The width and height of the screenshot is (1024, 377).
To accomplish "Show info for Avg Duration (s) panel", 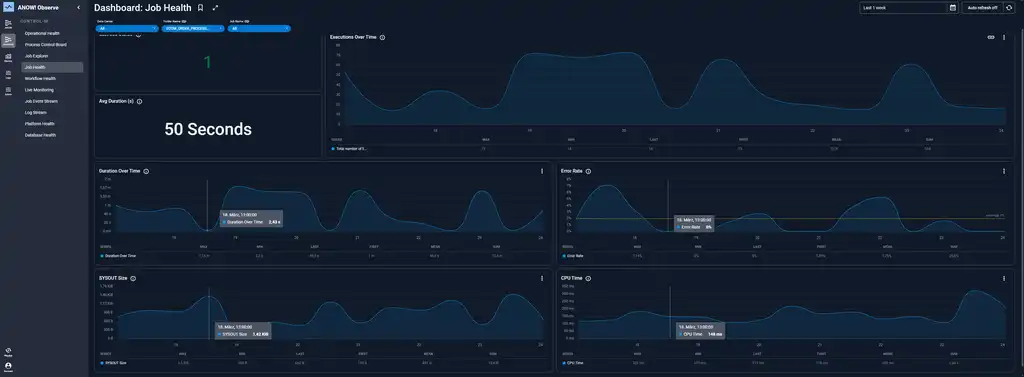I will coord(140,101).
